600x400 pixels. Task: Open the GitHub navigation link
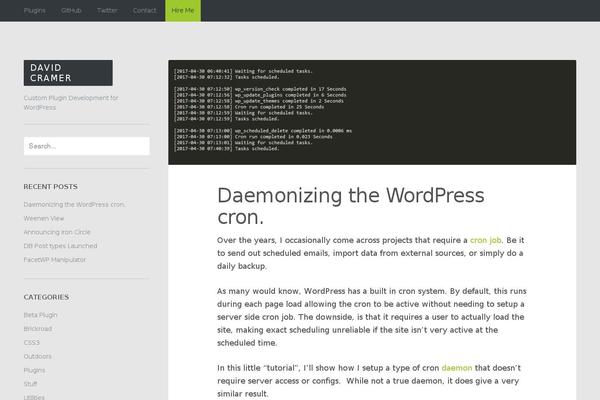click(71, 10)
